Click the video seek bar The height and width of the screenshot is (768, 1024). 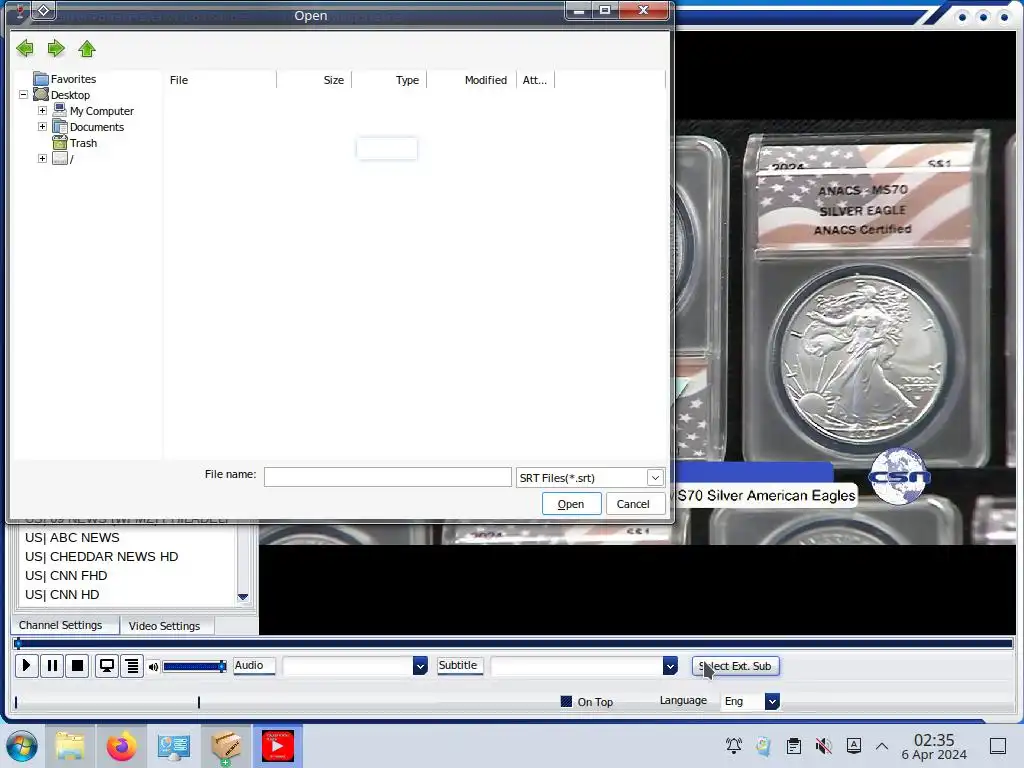pyautogui.click(x=513, y=644)
